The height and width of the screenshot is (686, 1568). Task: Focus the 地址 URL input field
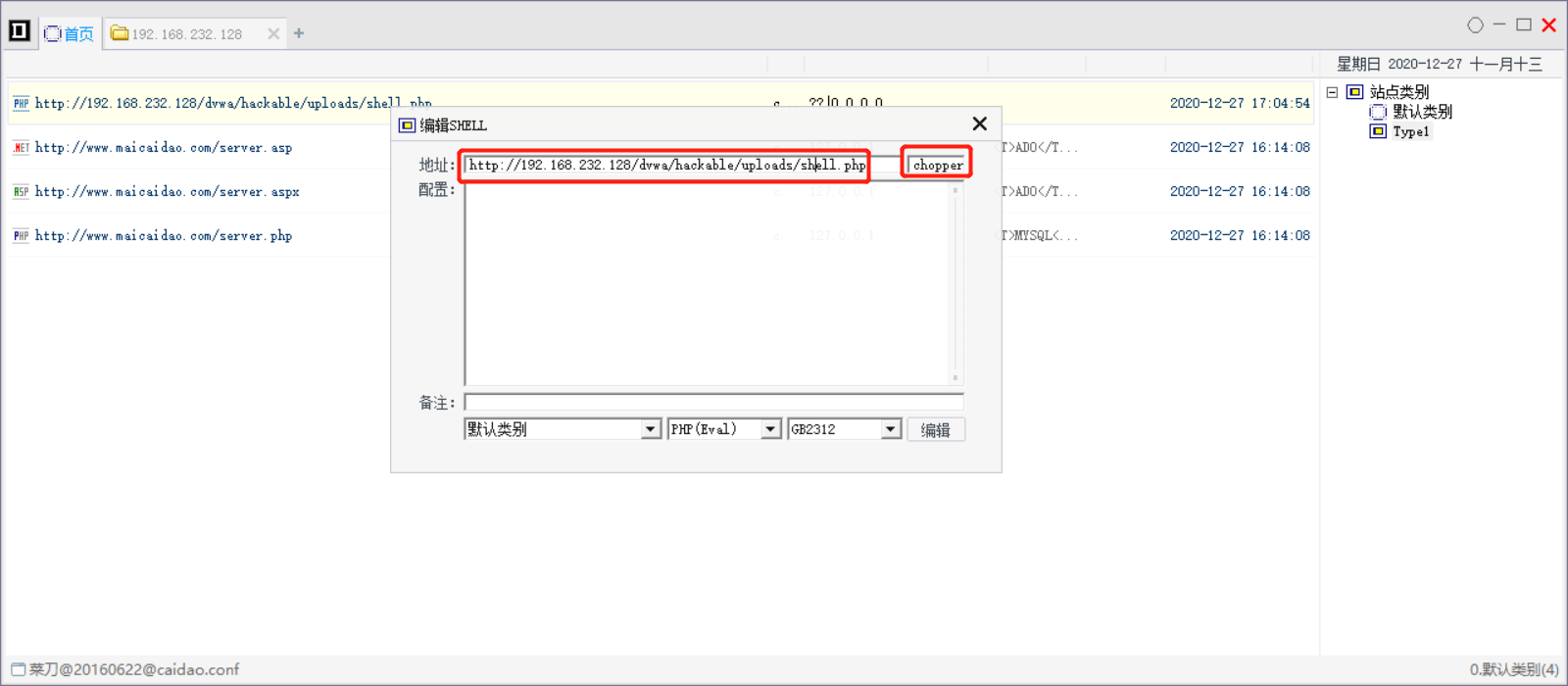pos(682,165)
